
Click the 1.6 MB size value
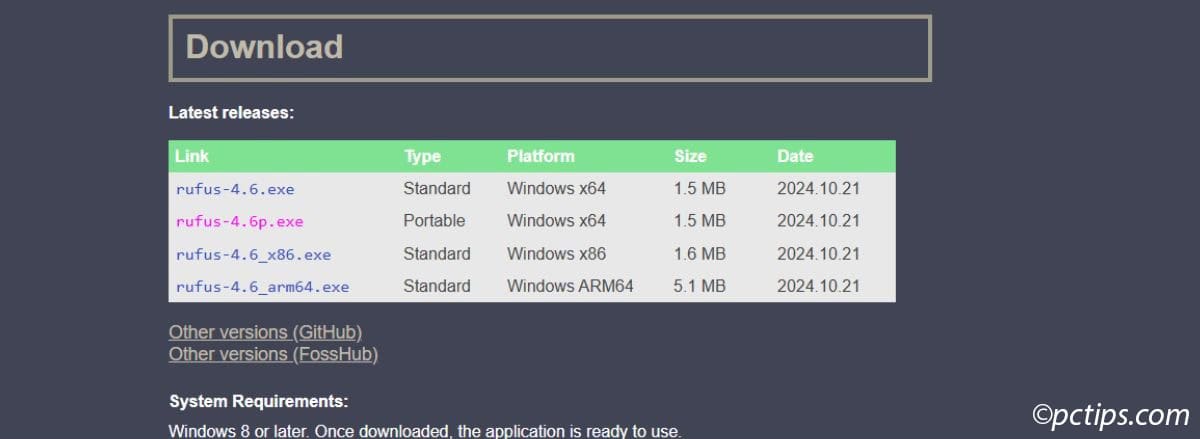[700, 254]
